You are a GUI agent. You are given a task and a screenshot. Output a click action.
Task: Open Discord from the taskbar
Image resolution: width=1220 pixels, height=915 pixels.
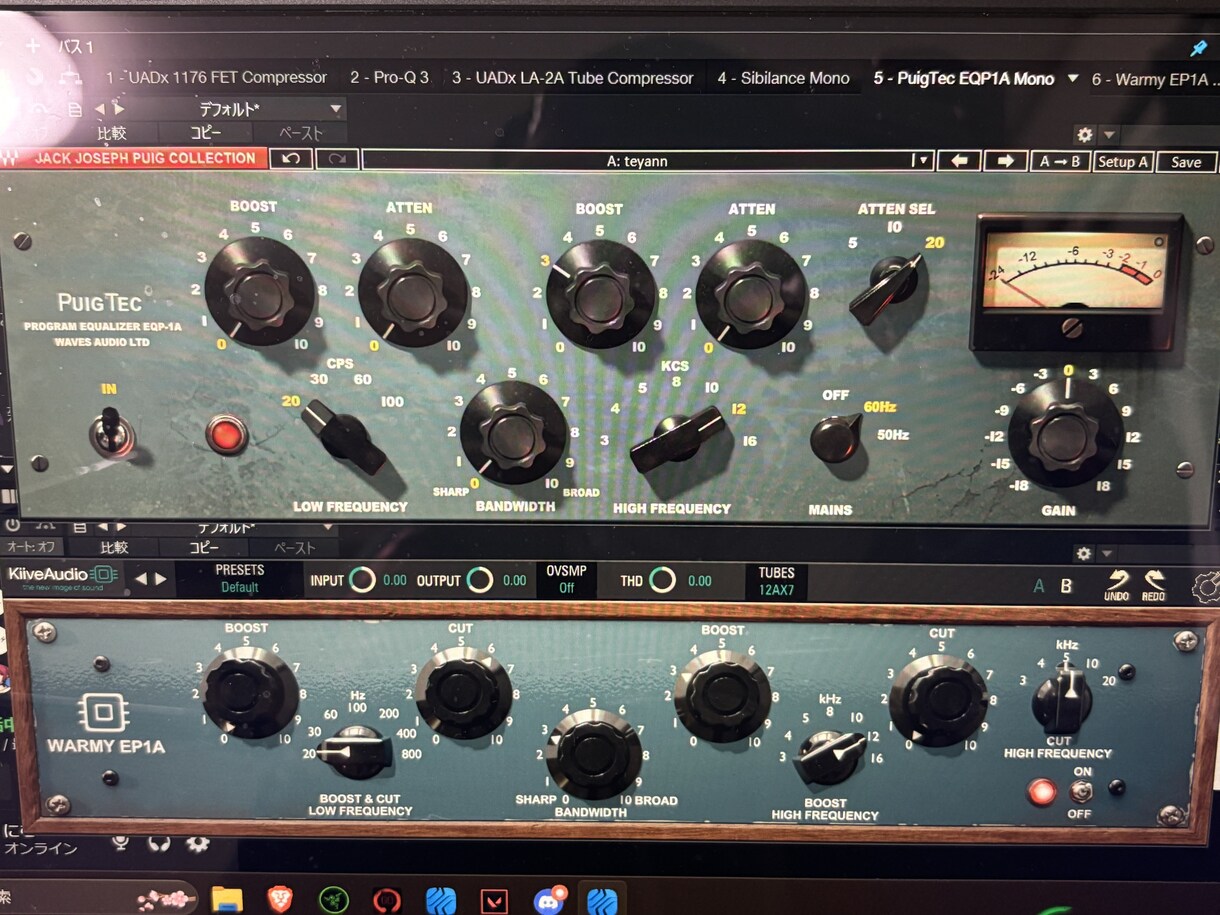point(548,900)
